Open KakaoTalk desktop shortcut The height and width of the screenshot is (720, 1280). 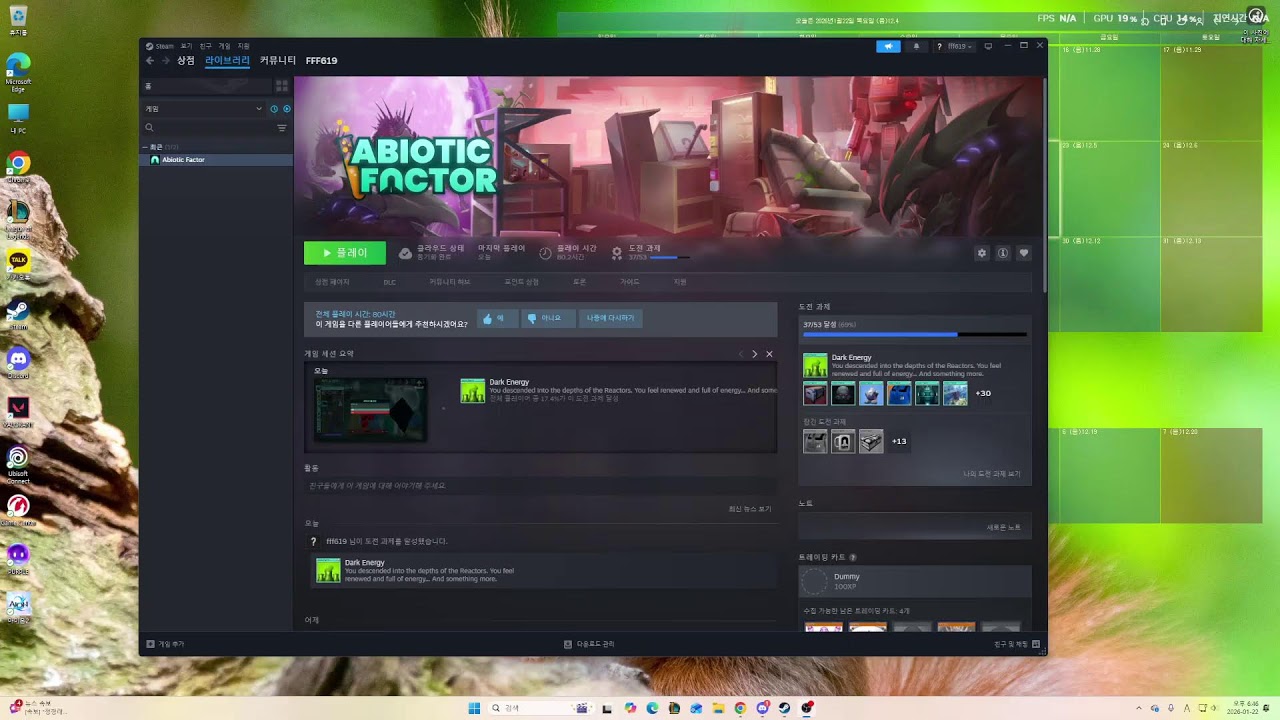point(18,264)
